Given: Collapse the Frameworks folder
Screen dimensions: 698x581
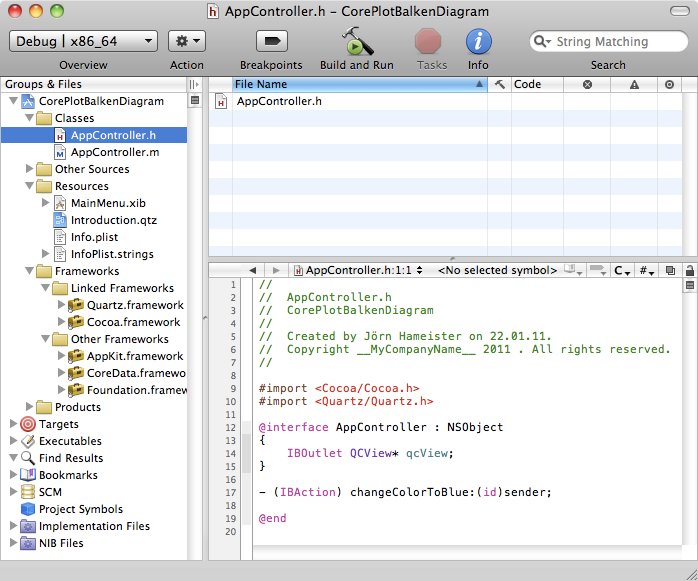Looking at the screenshot, I should click(28, 271).
